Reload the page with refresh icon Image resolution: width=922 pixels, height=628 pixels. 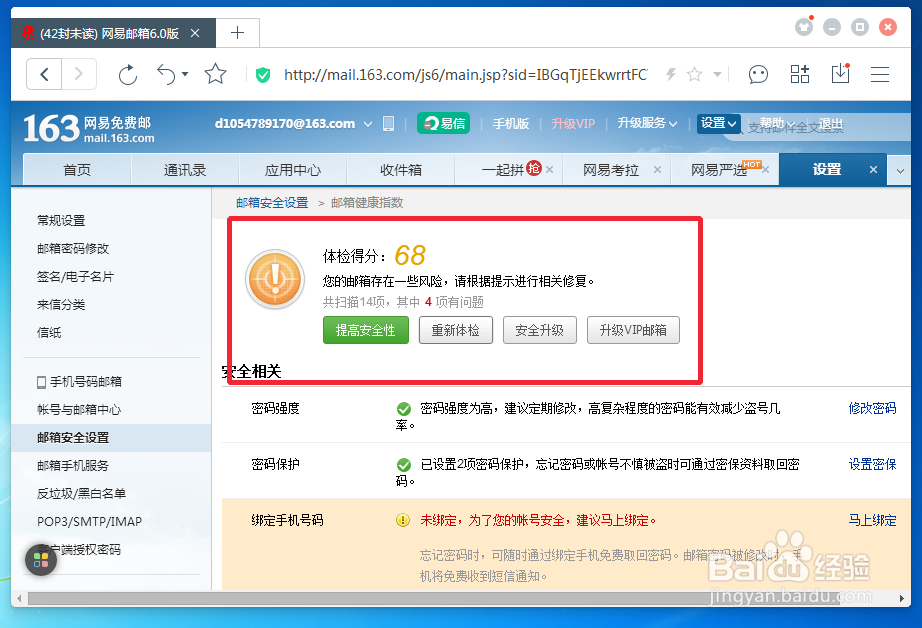[x=128, y=75]
